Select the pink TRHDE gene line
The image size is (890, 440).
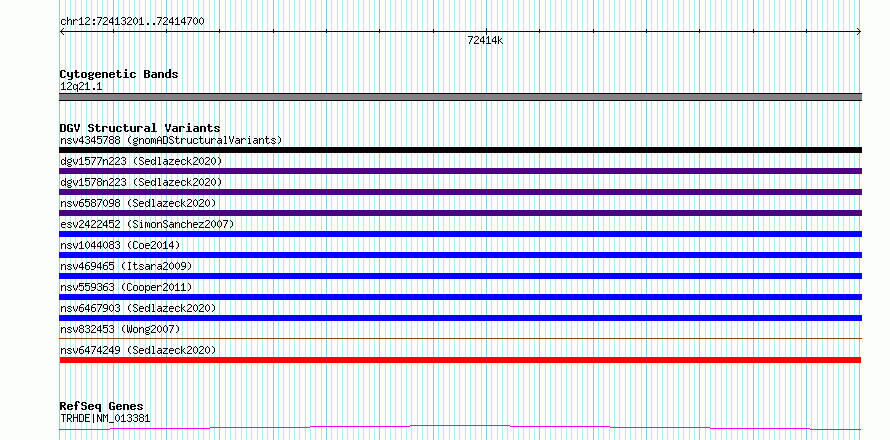[x=460, y=427]
